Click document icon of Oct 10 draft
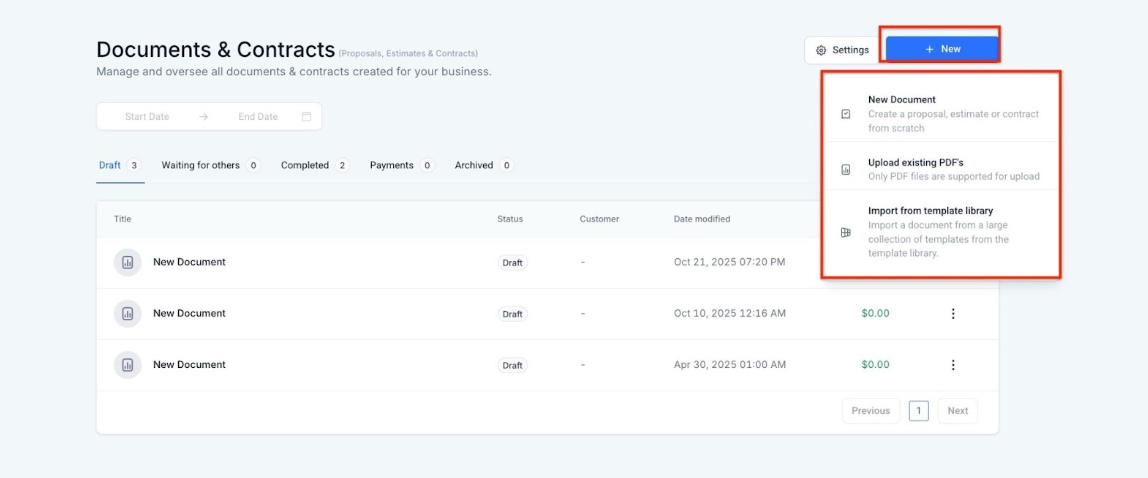The image size is (1148, 478). [x=127, y=314]
